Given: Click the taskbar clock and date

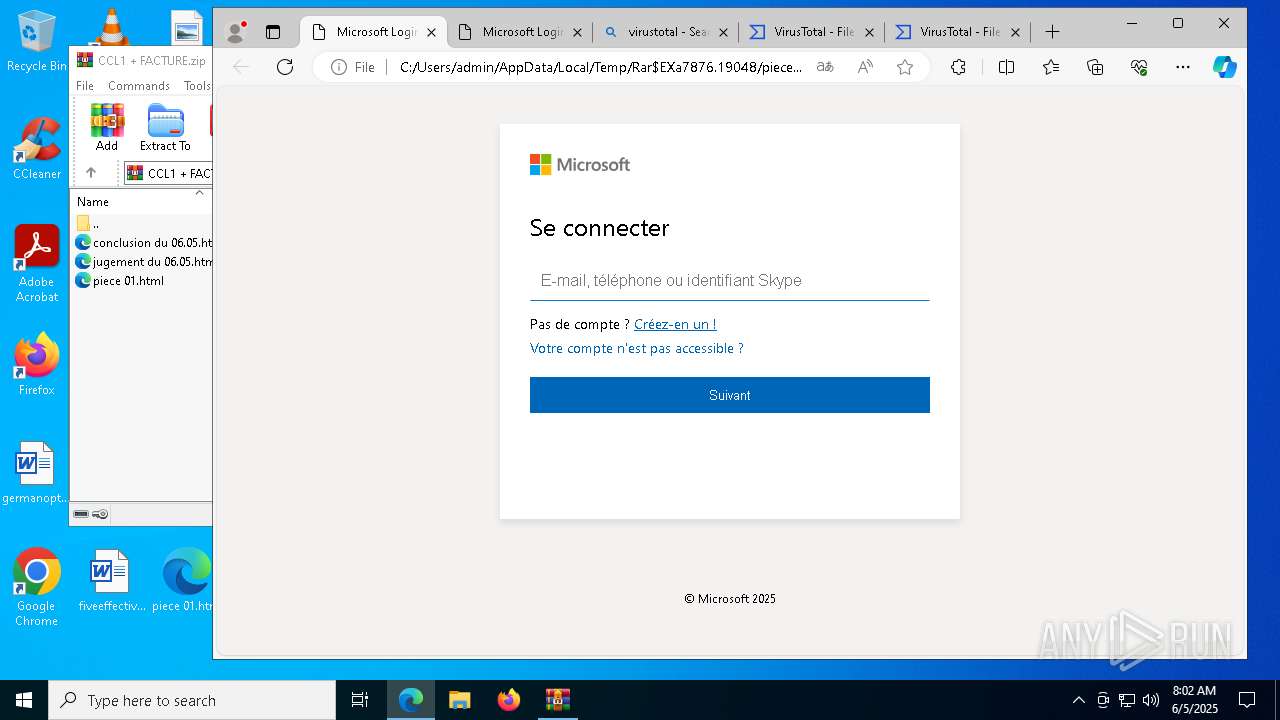Looking at the screenshot, I should tap(1194, 700).
